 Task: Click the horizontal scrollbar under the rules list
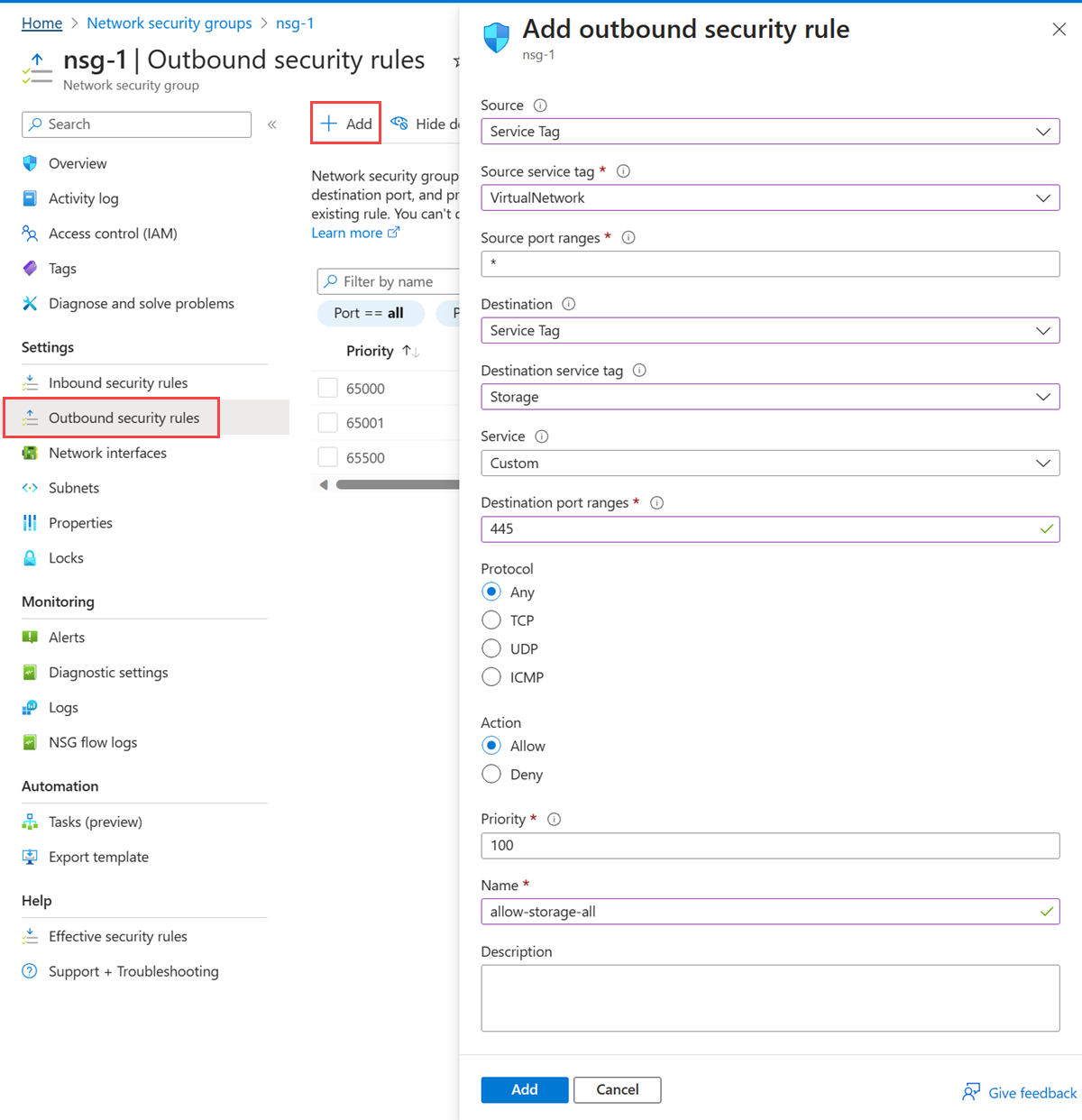(397, 485)
